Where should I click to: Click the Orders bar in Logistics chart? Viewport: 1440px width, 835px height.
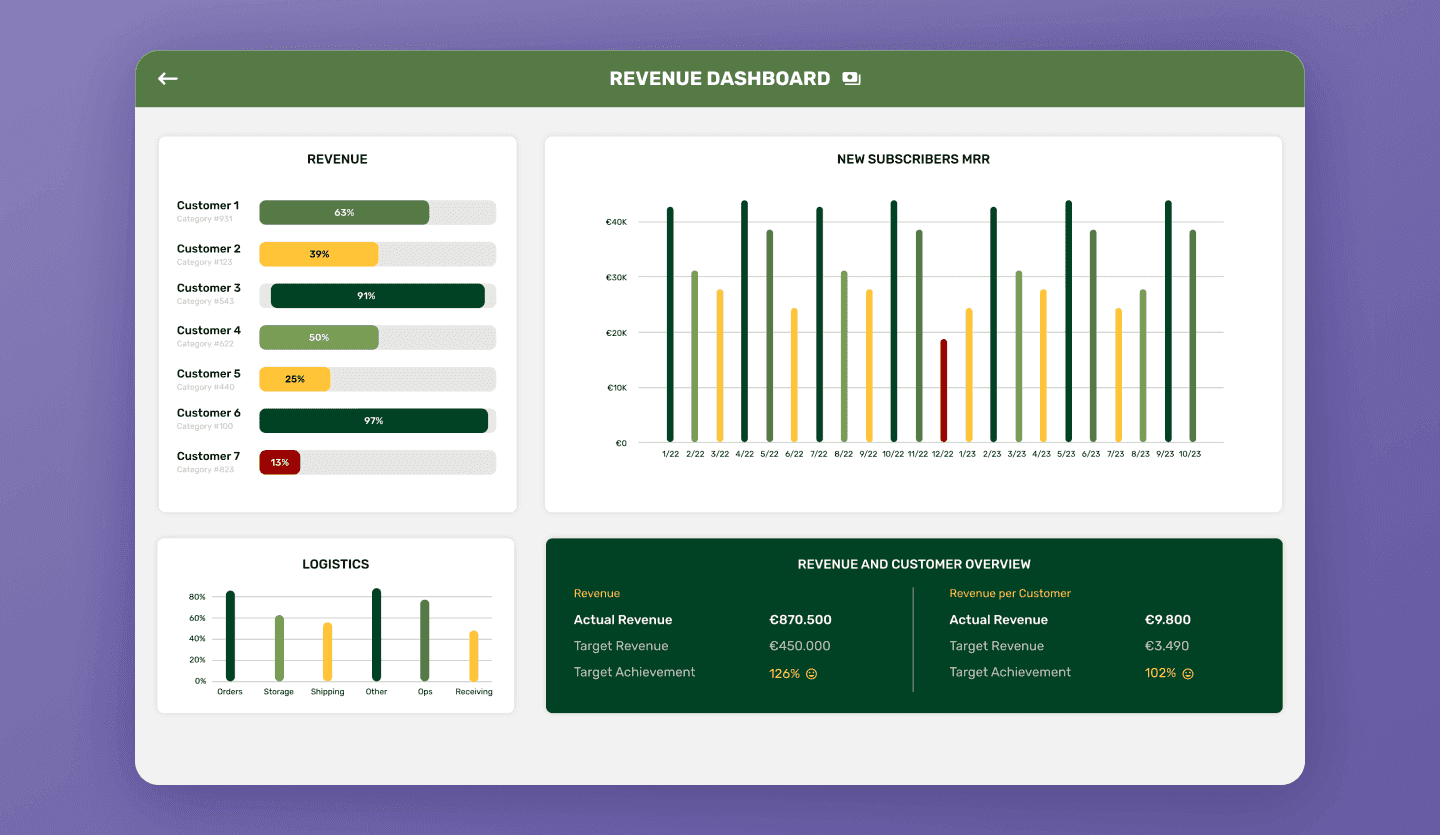point(230,636)
